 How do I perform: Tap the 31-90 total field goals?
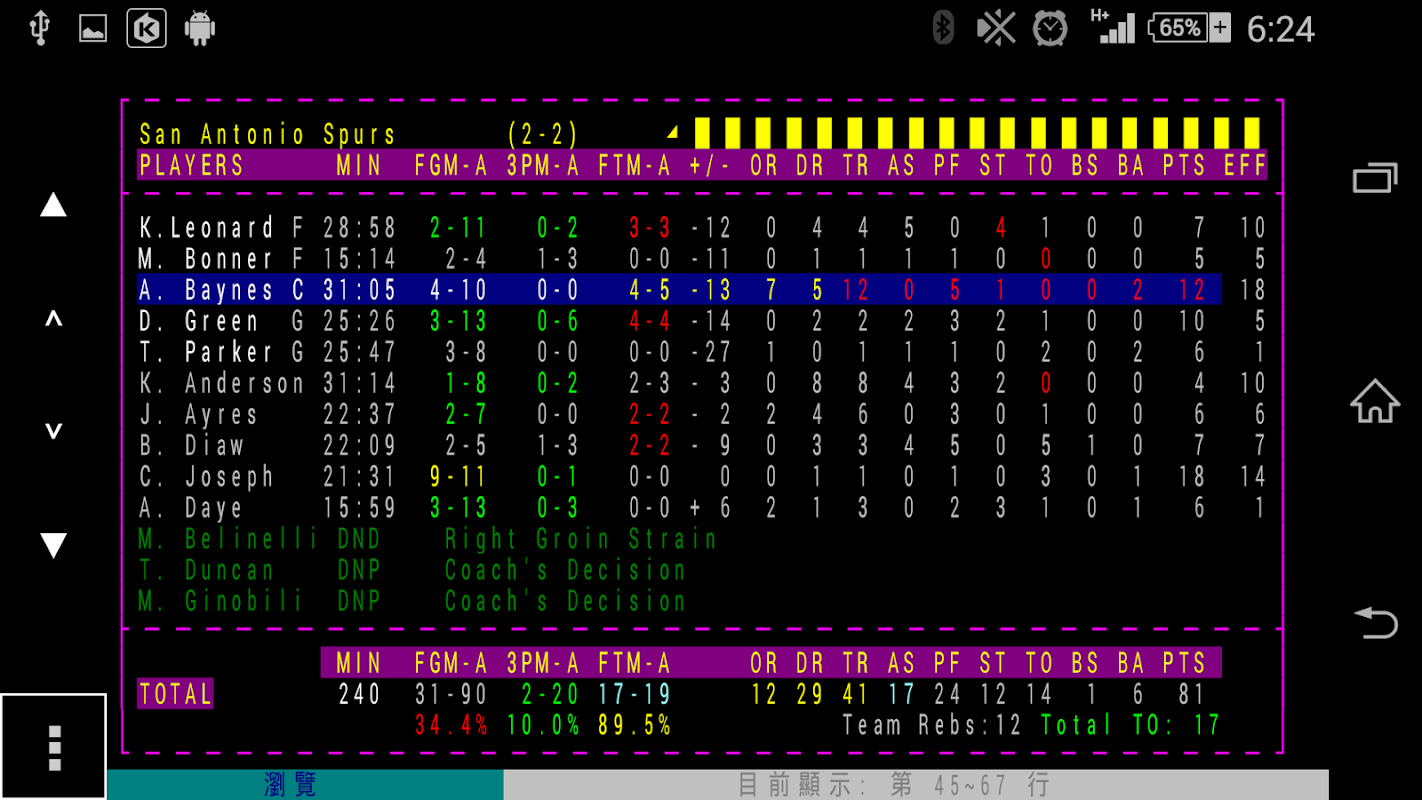[x=451, y=694]
